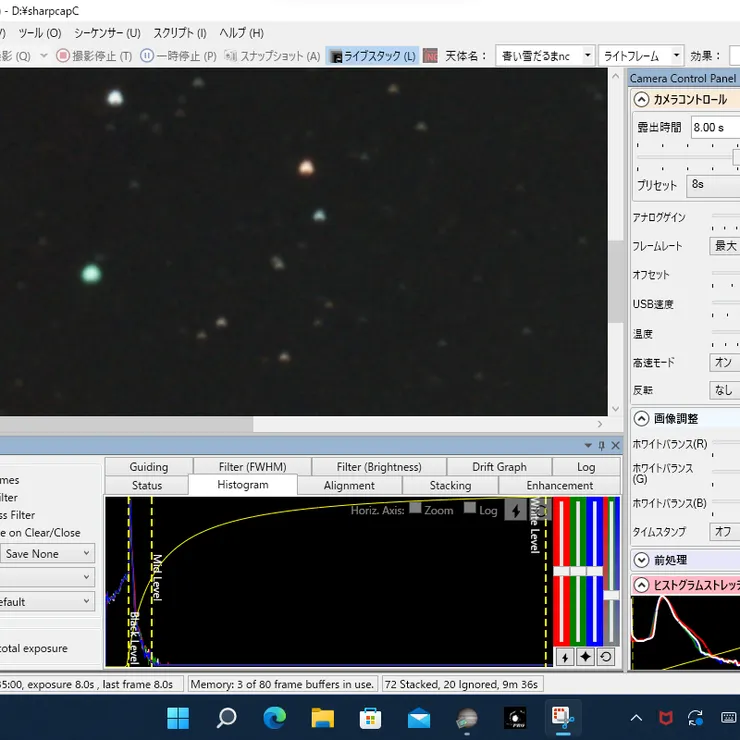The image size is (740, 740).
Task: Click the スナップショット (Snapshot) button
Action: point(272,56)
